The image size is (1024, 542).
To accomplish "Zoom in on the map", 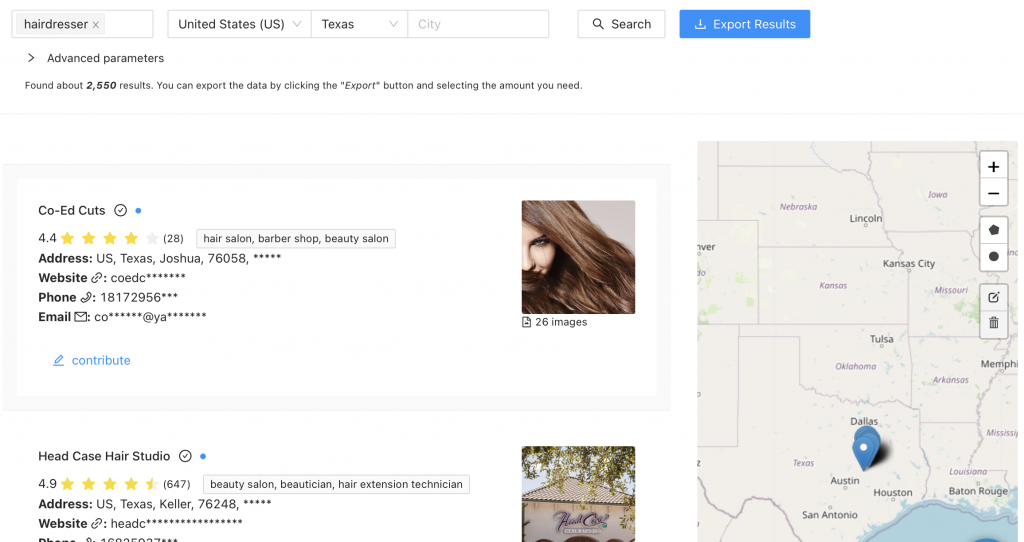I will tap(993, 167).
